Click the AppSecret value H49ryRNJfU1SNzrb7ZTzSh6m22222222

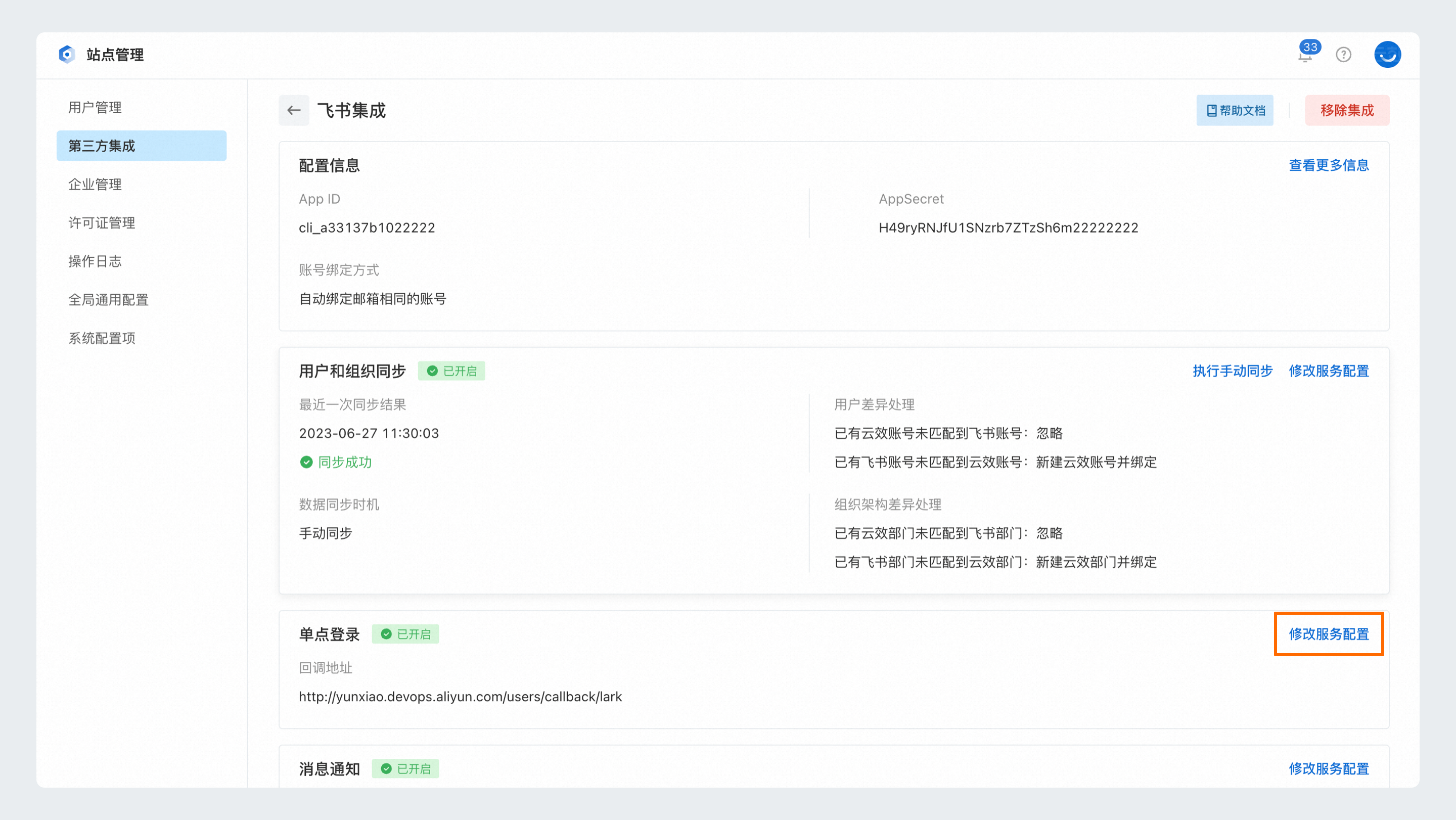pos(1009,227)
